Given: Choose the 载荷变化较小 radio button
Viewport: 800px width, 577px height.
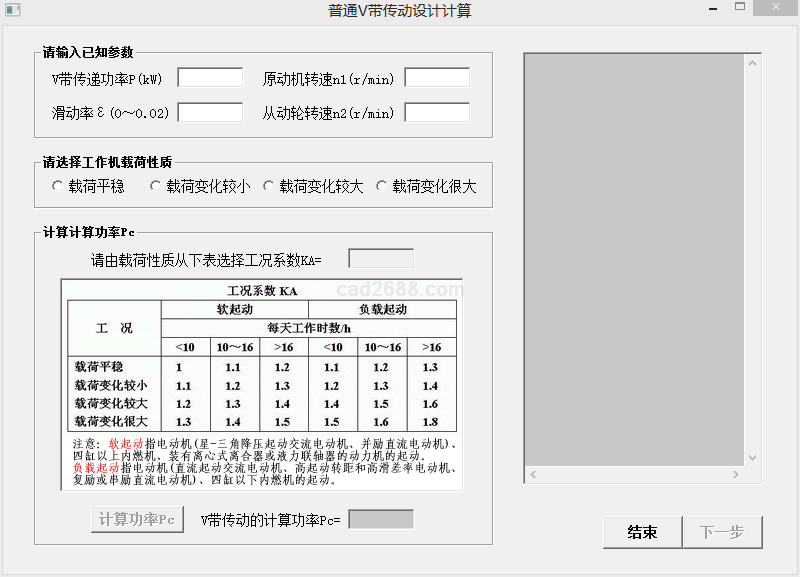Looking at the screenshot, I should 156,186.
